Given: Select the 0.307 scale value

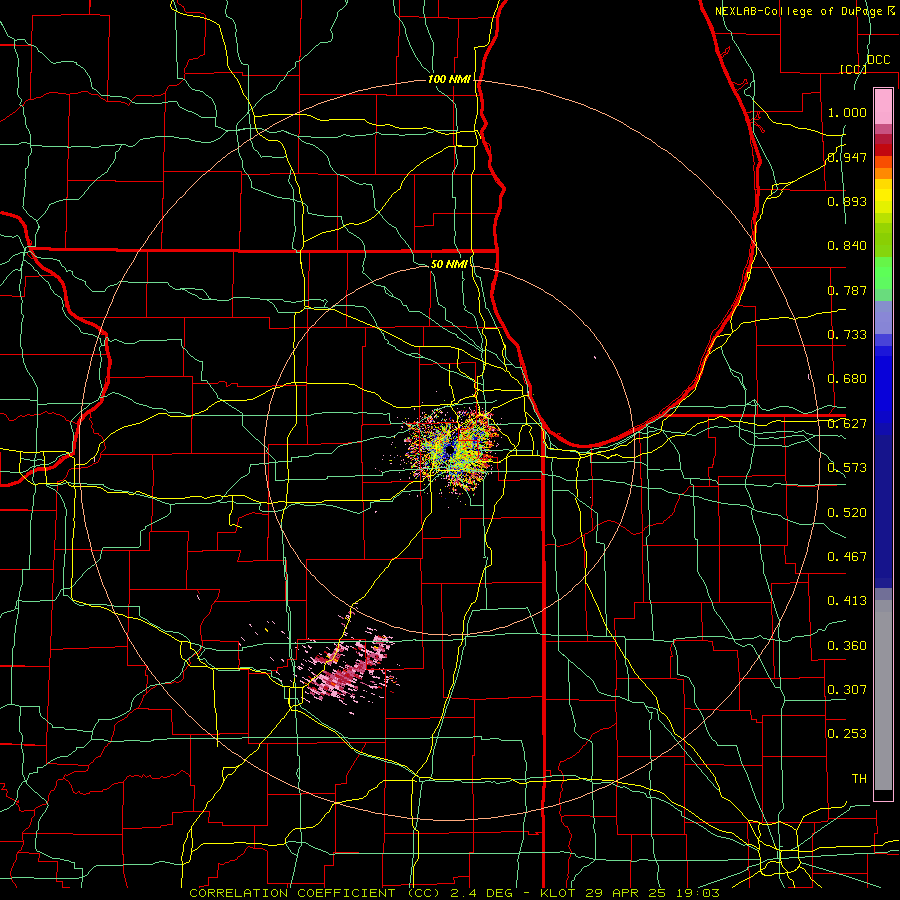Looking at the screenshot, I should point(847,690).
